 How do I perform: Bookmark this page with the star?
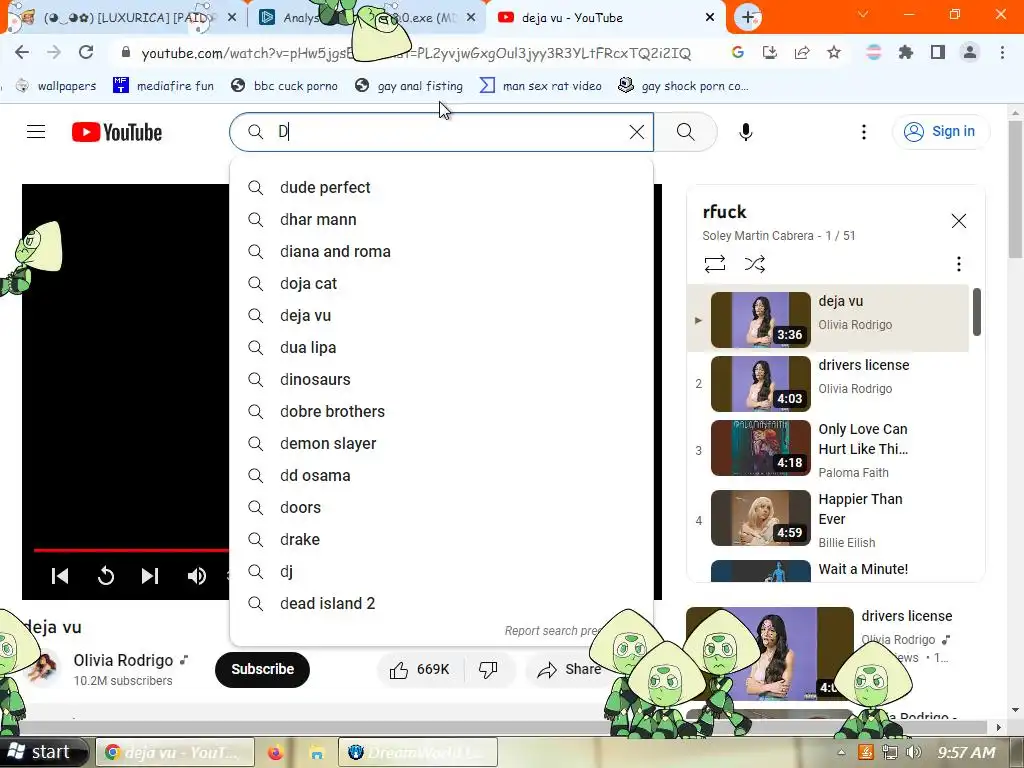pyautogui.click(x=833, y=52)
